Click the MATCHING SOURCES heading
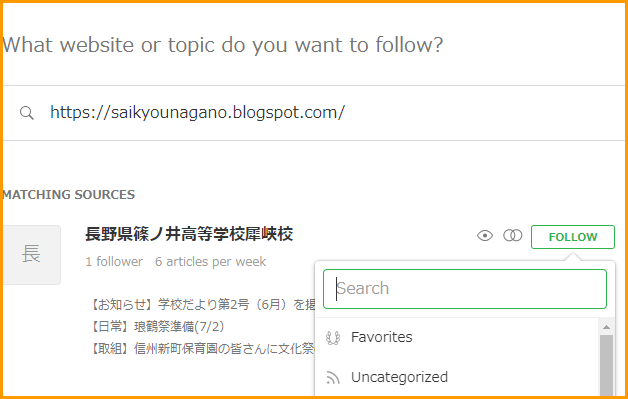Viewport: 628px width, 399px height. pyautogui.click(x=69, y=195)
